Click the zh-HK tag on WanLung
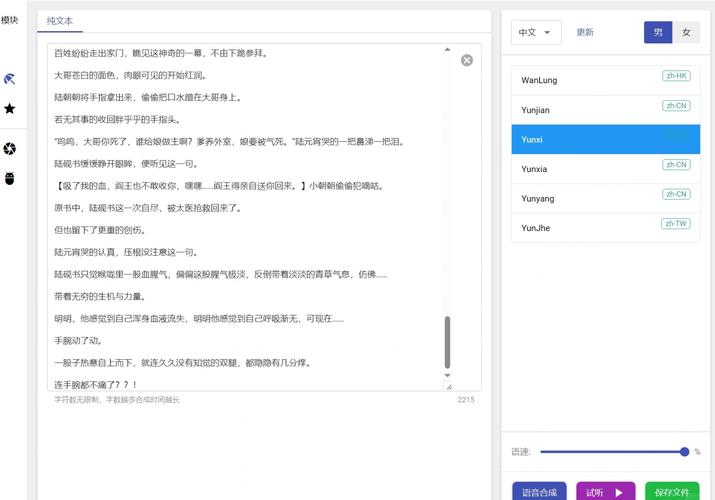Image resolution: width=715 pixels, height=500 pixels. pyautogui.click(x=676, y=76)
